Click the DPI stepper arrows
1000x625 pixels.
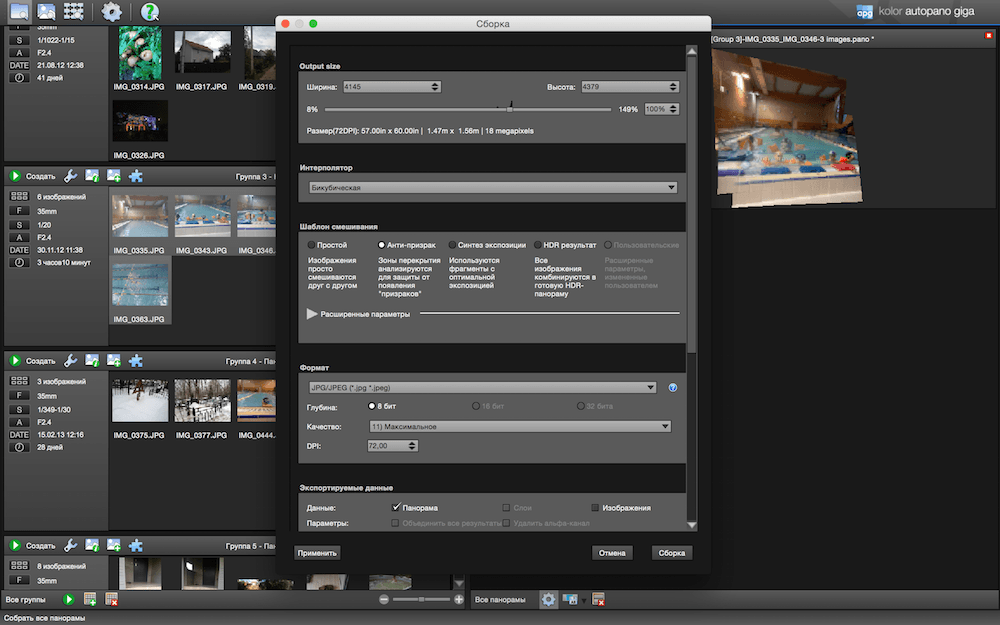pos(413,446)
